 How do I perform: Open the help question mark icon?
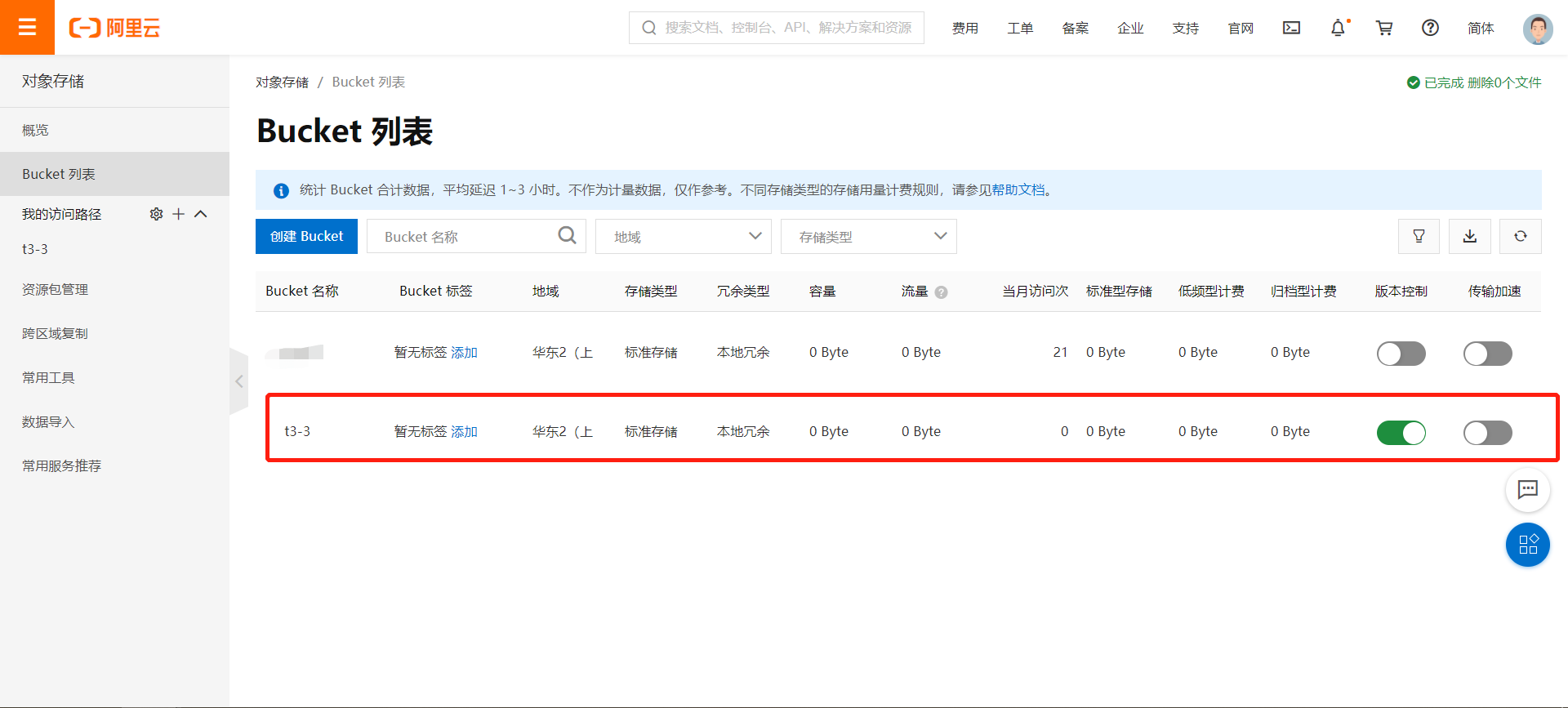pyautogui.click(x=1430, y=28)
